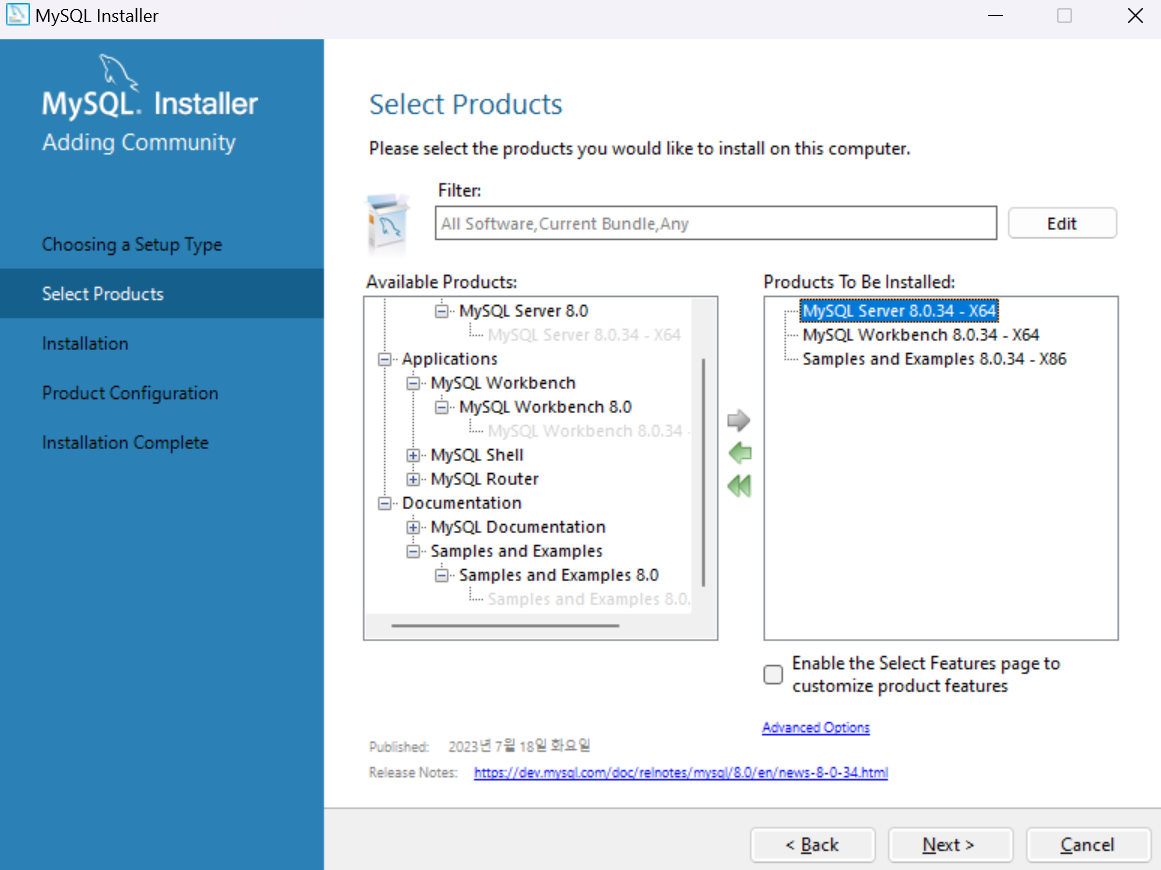Open the Product Configuration step
This screenshot has width=1161, height=870.
[130, 393]
